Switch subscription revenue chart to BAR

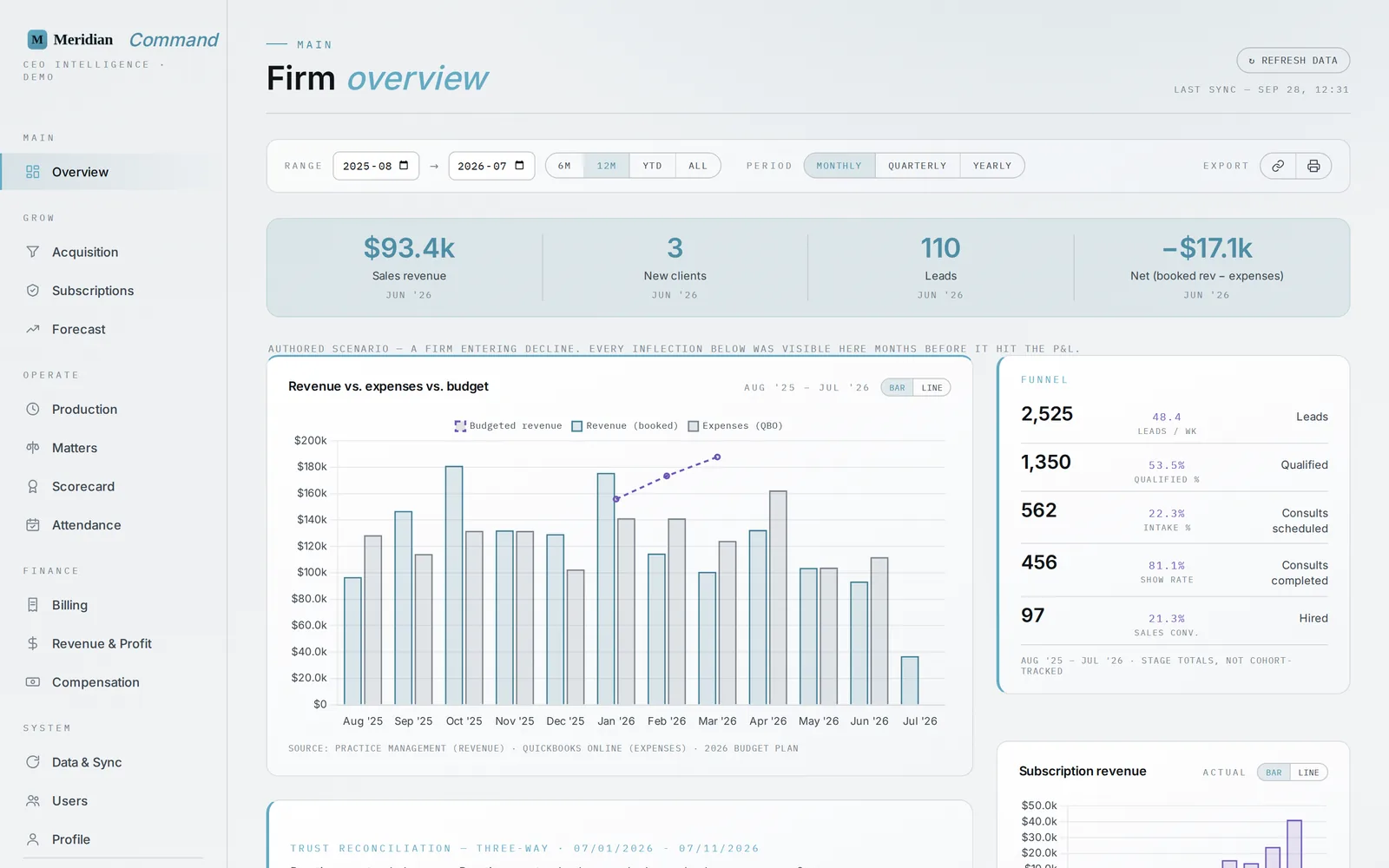pos(1274,773)
